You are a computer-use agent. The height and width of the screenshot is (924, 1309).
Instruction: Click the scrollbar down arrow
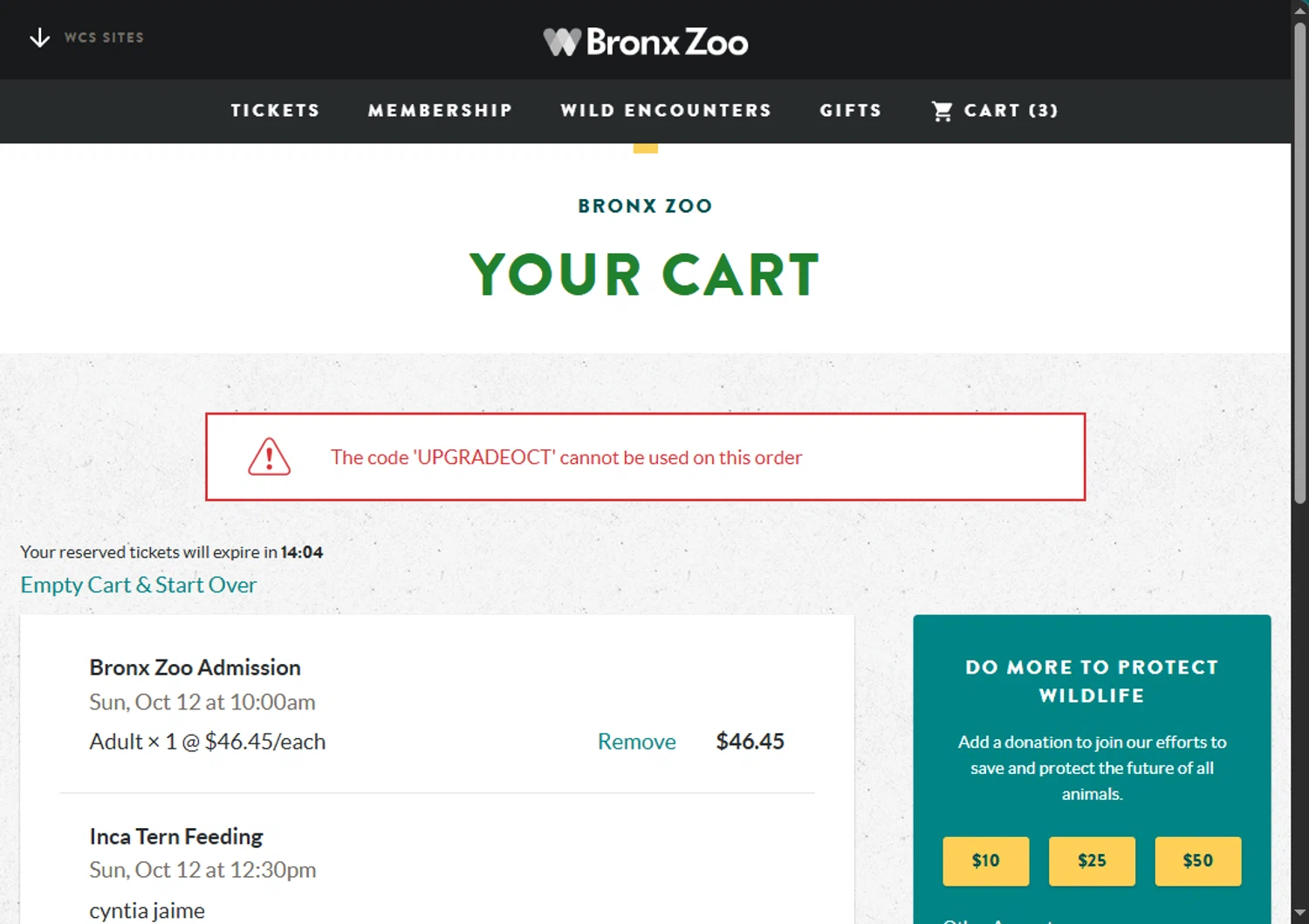pyautogui.click(x=1299, y=914)
